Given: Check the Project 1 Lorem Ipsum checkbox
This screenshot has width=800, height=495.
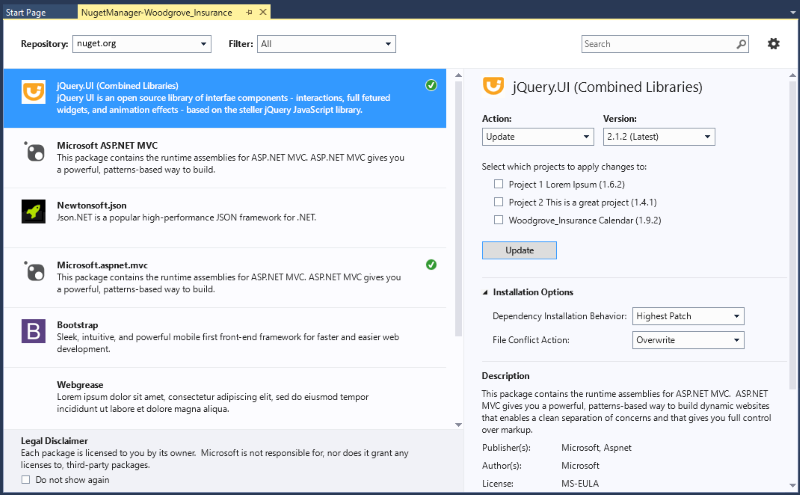Looking at the screenshot, I should pyautogui.click(x=499, y=184).
